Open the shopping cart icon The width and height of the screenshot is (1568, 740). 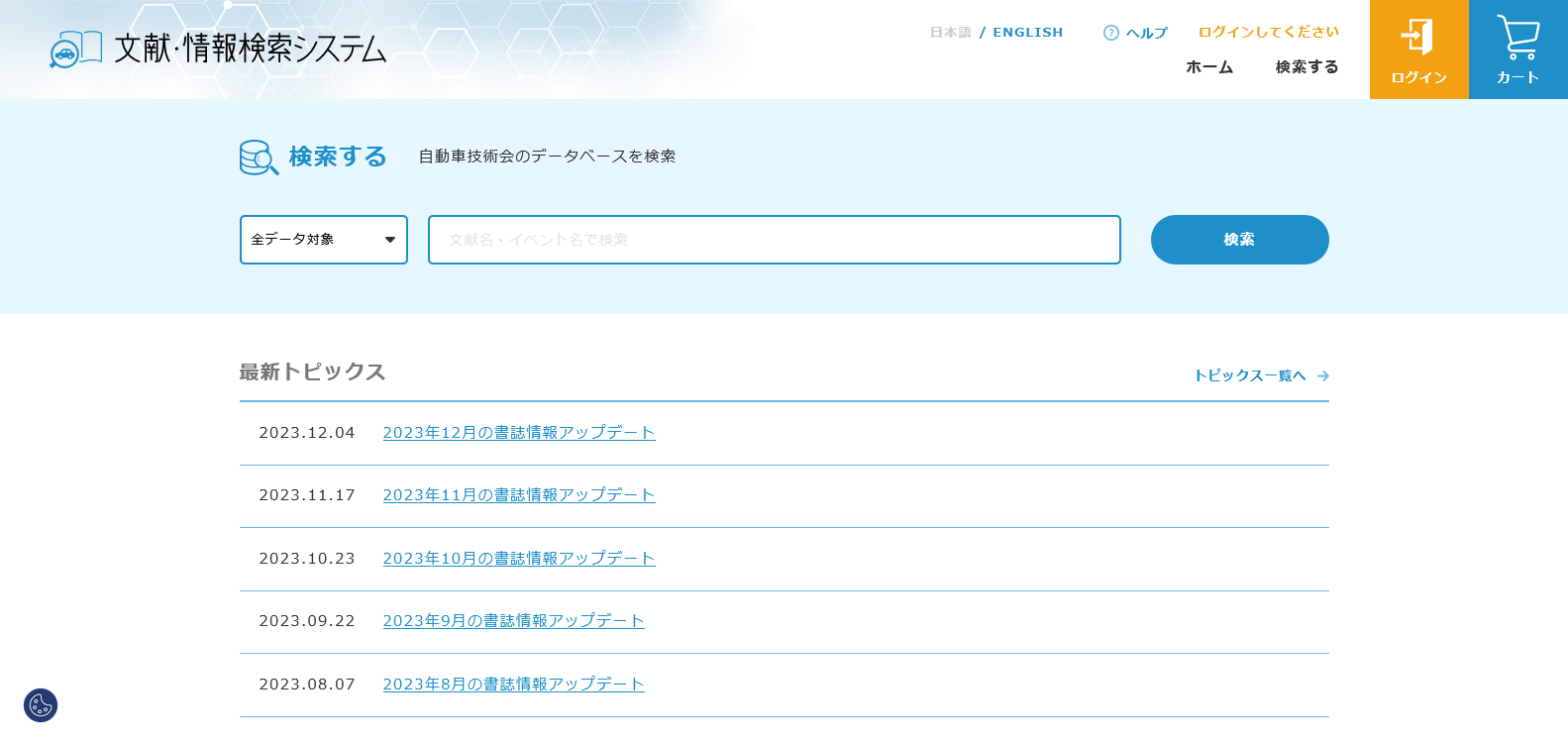[x=1517, y=38]
